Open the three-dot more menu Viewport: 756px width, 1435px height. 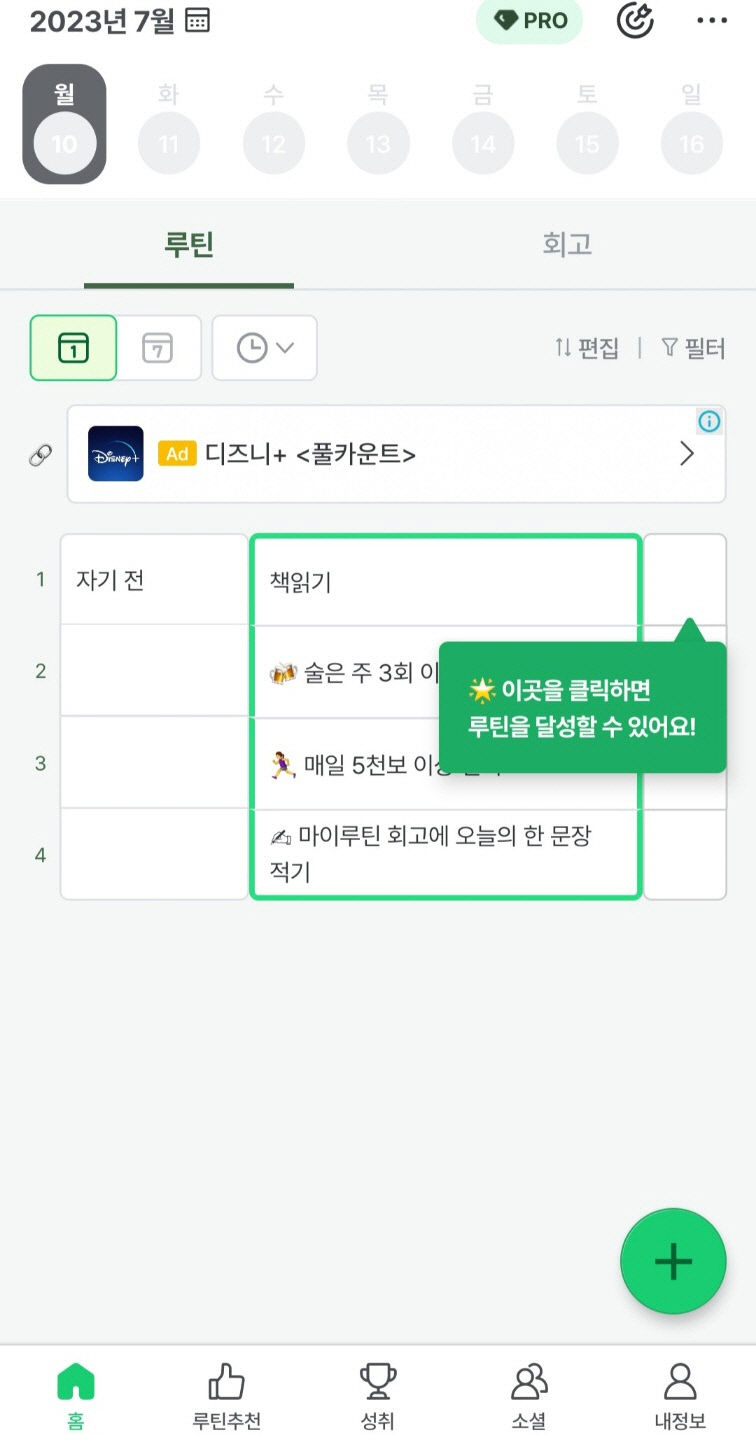pos(712,21)
